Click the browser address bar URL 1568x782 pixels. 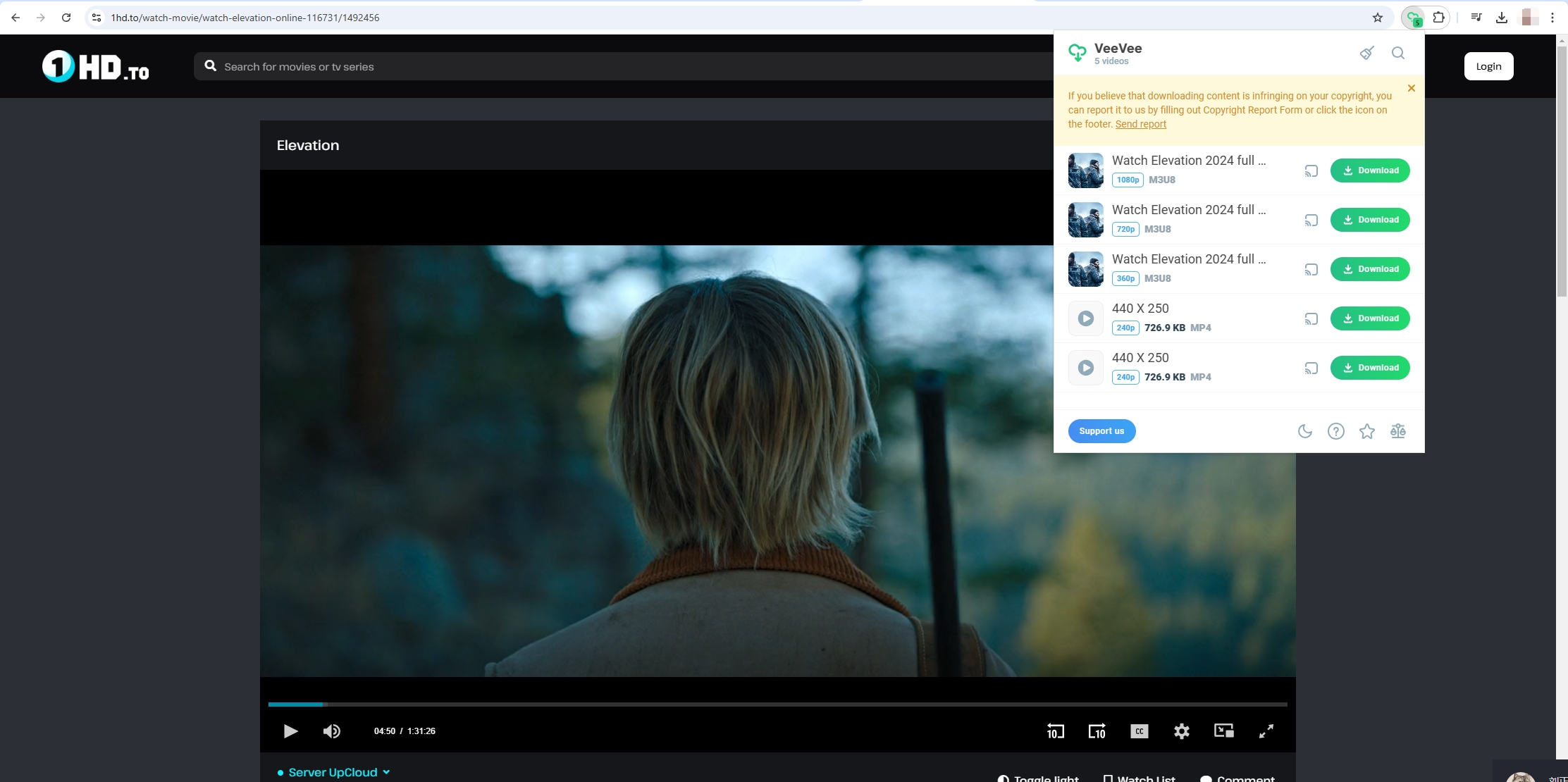(245, 18)
